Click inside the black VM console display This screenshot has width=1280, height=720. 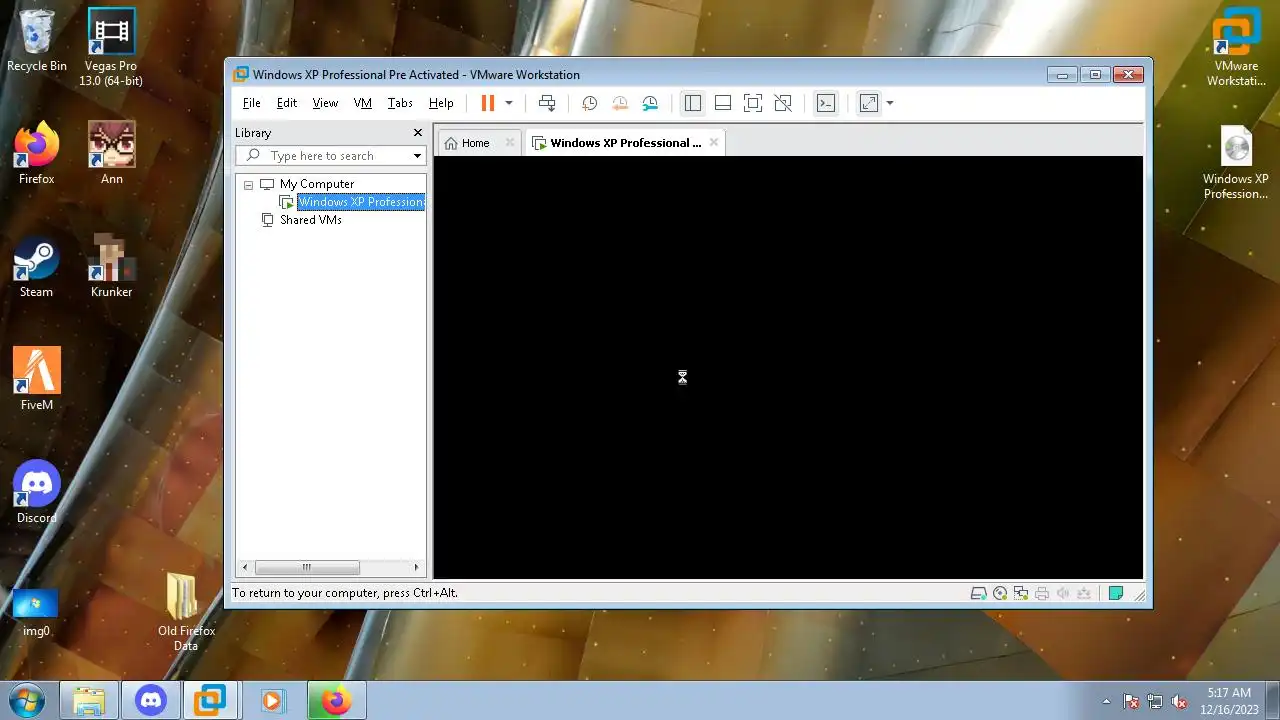point(788,367)
